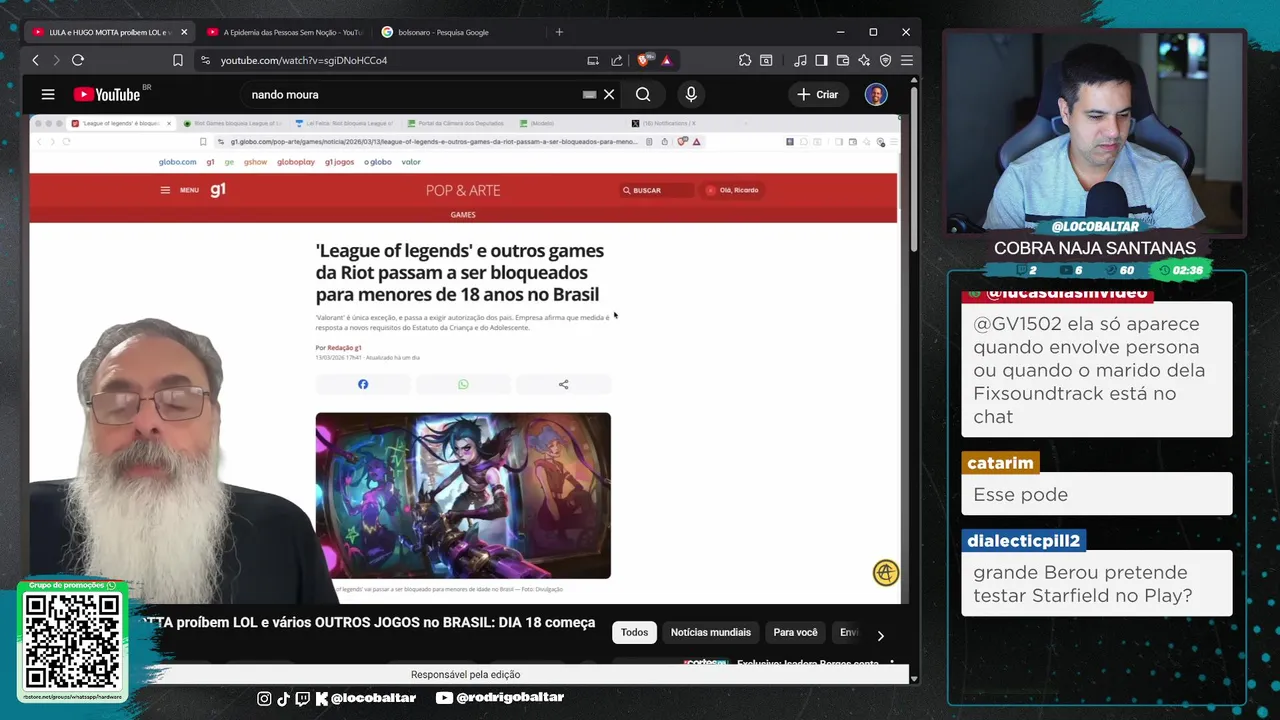The width and height of the screenshot is (1280, 720).
Task: Open the extensions puzzle icon
Action: 745,60
